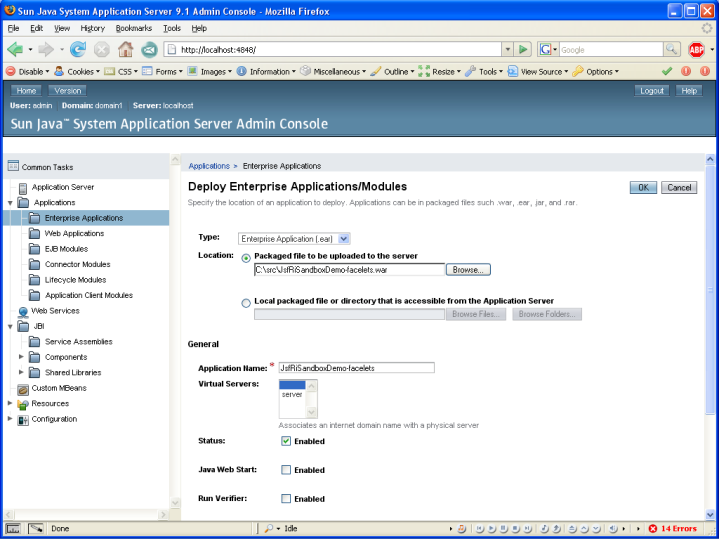
Task: Click the Application Name text field
Action: click(356, 368)
